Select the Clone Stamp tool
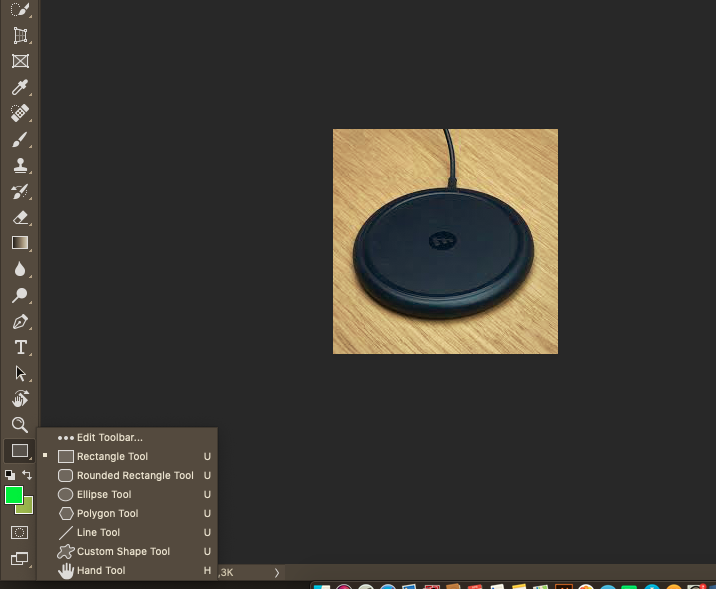716x589 pixels. point(20,165)
